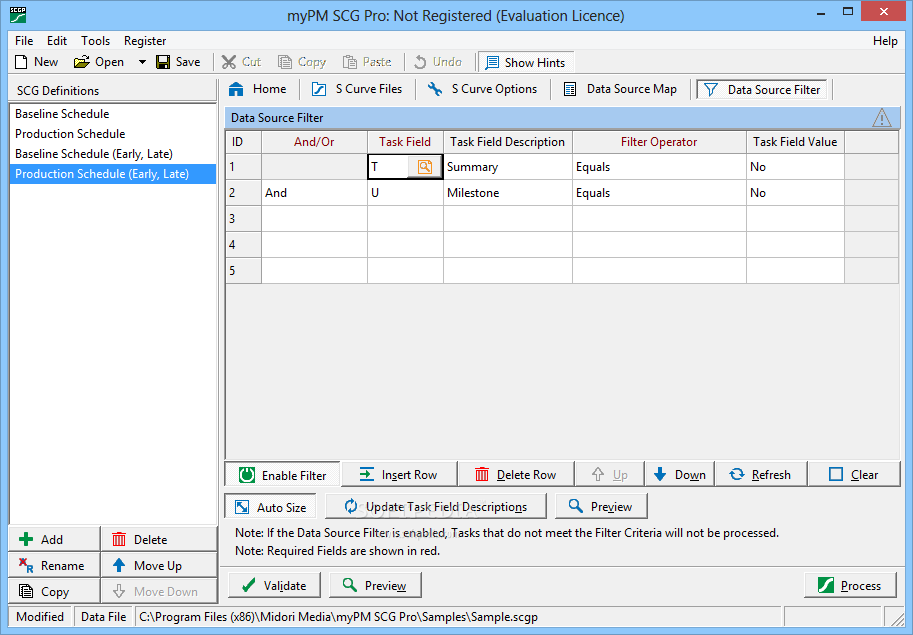Click the Move Down definition button

tap(160, 591)
